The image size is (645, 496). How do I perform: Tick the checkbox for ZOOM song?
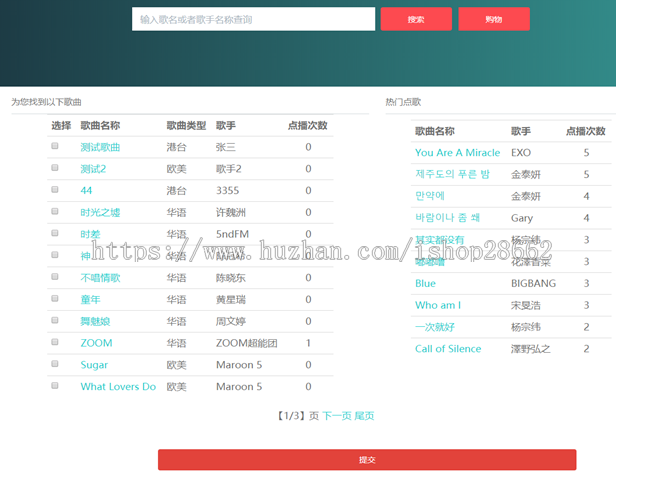(55, 342)
